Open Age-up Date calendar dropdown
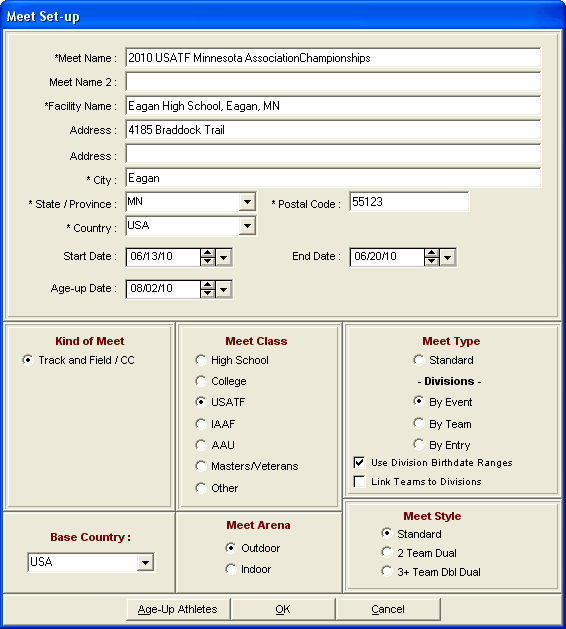The image size is (566, 629). (x=224, y=289)
